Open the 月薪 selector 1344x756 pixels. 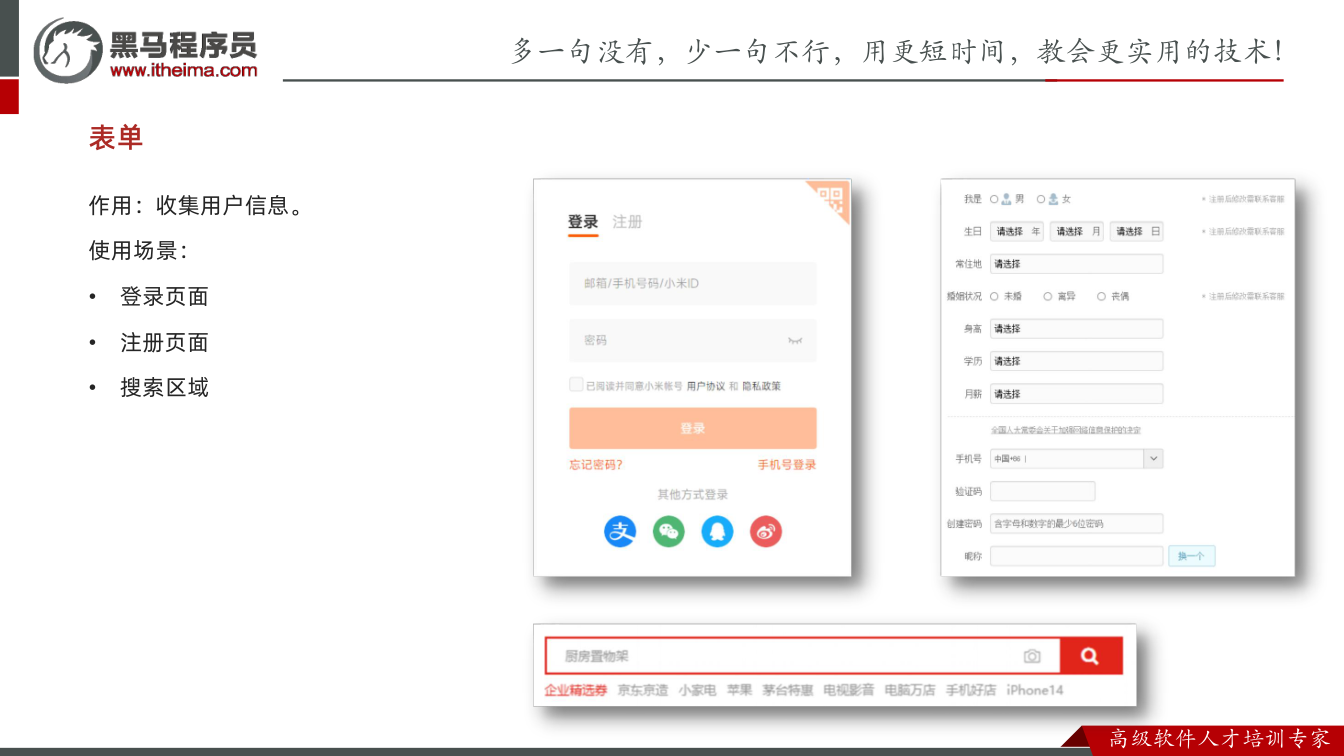coord(1077,394)
